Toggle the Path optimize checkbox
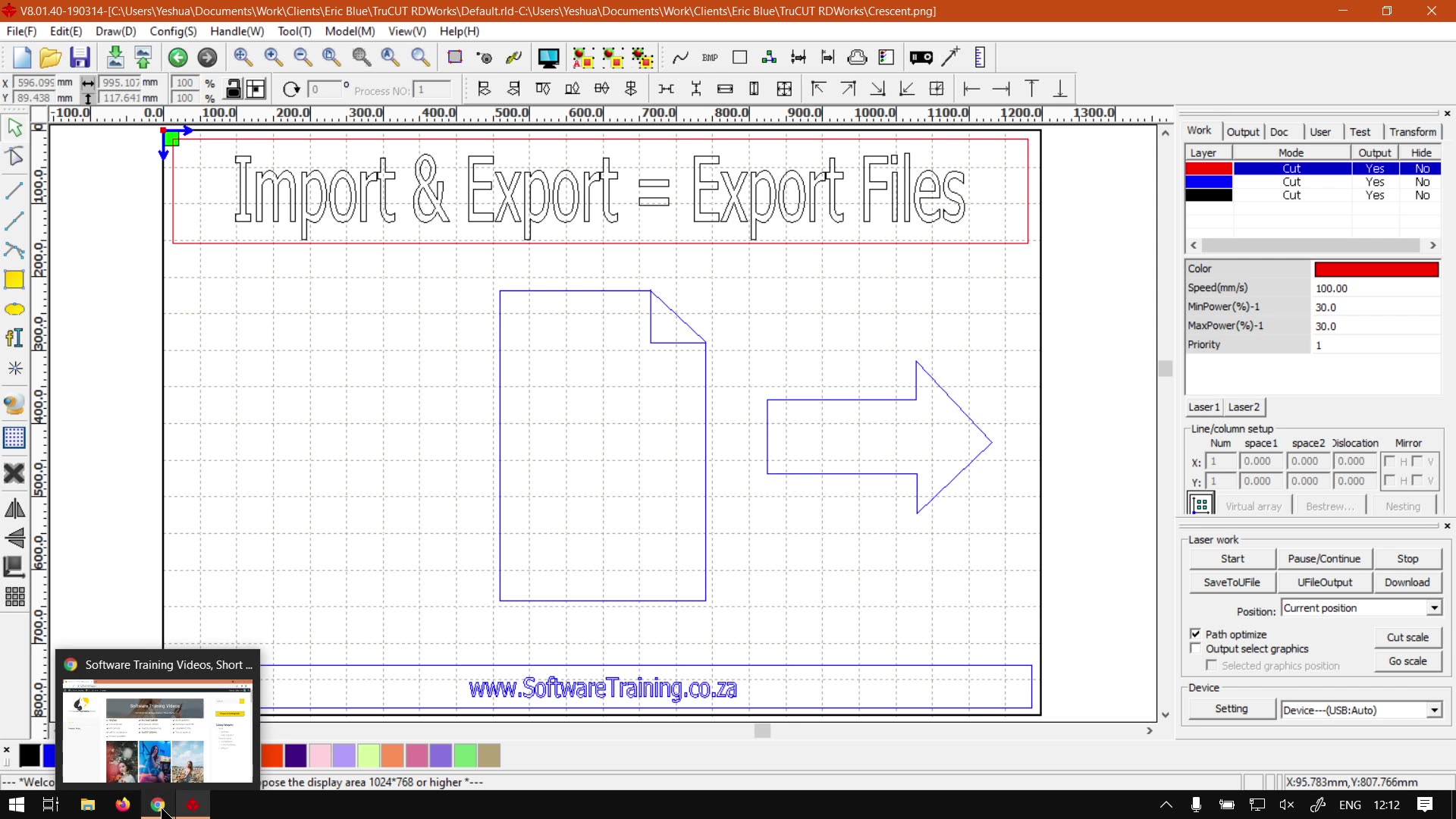 click(x=1195, y=634)
